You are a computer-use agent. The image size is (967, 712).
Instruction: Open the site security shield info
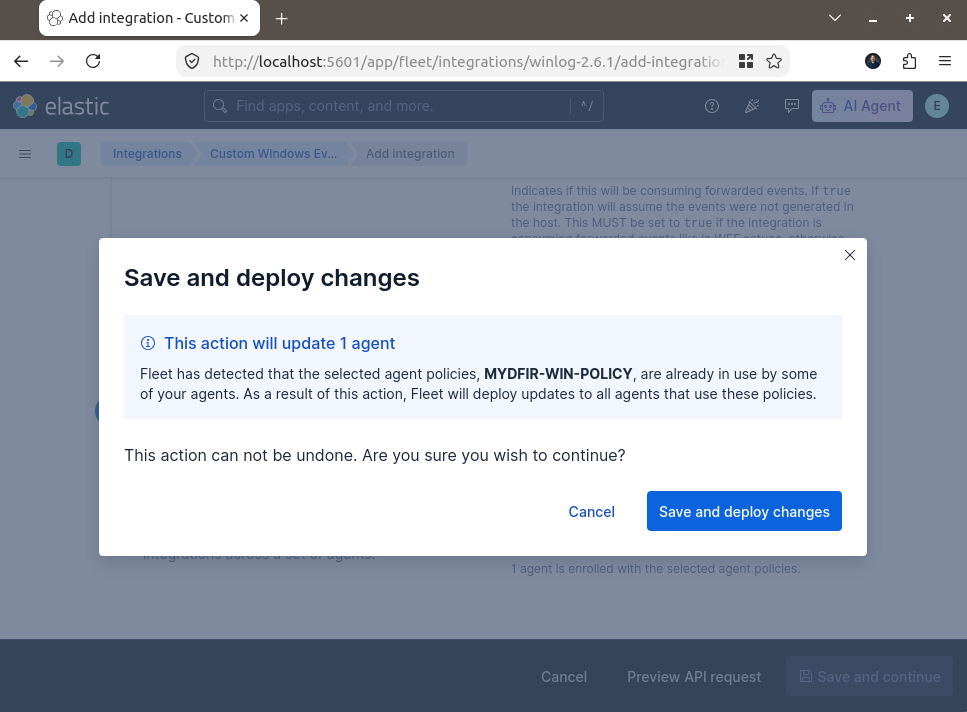coord(192,61)
